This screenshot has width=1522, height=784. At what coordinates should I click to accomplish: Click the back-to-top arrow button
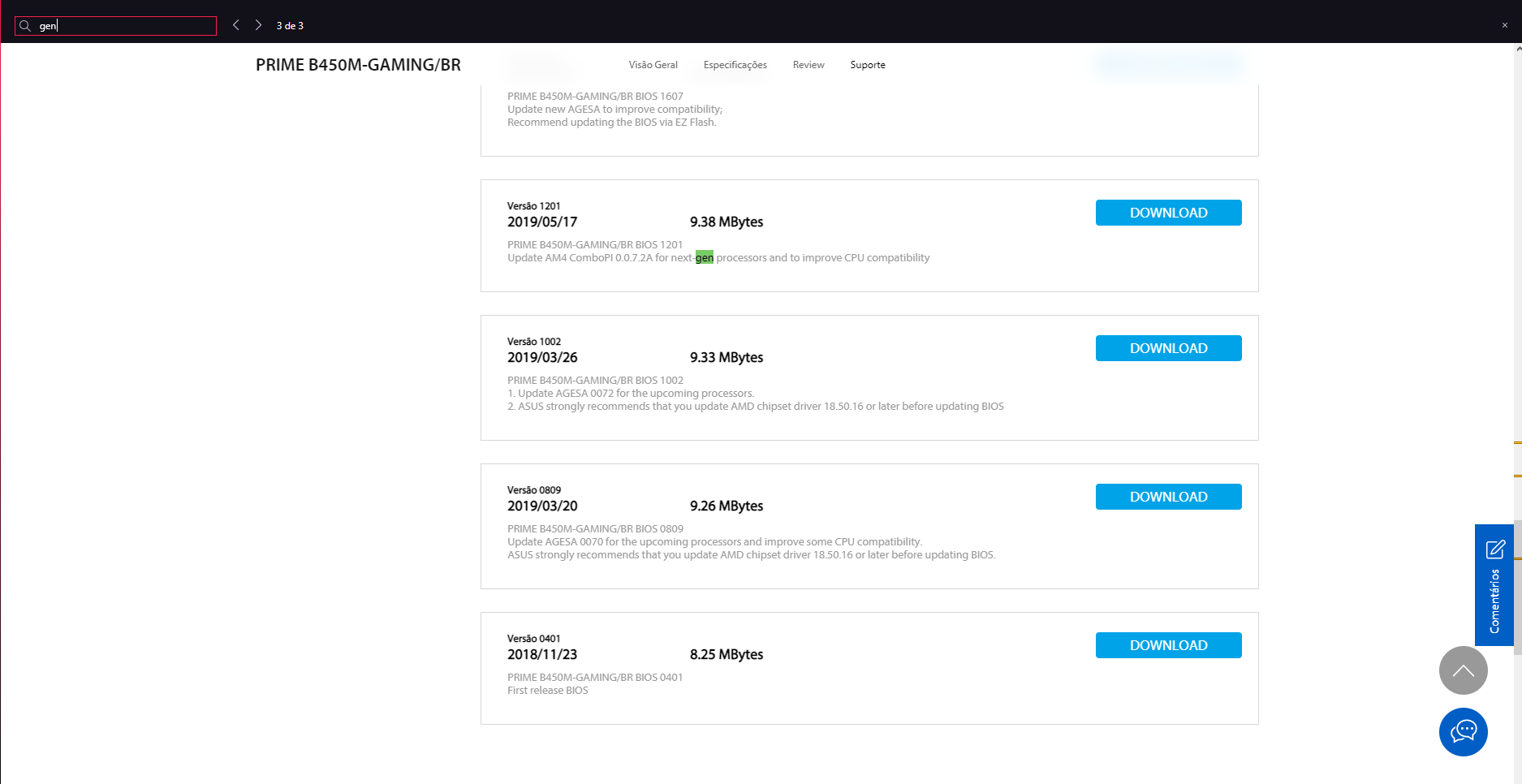click(x=1463, y=670)
